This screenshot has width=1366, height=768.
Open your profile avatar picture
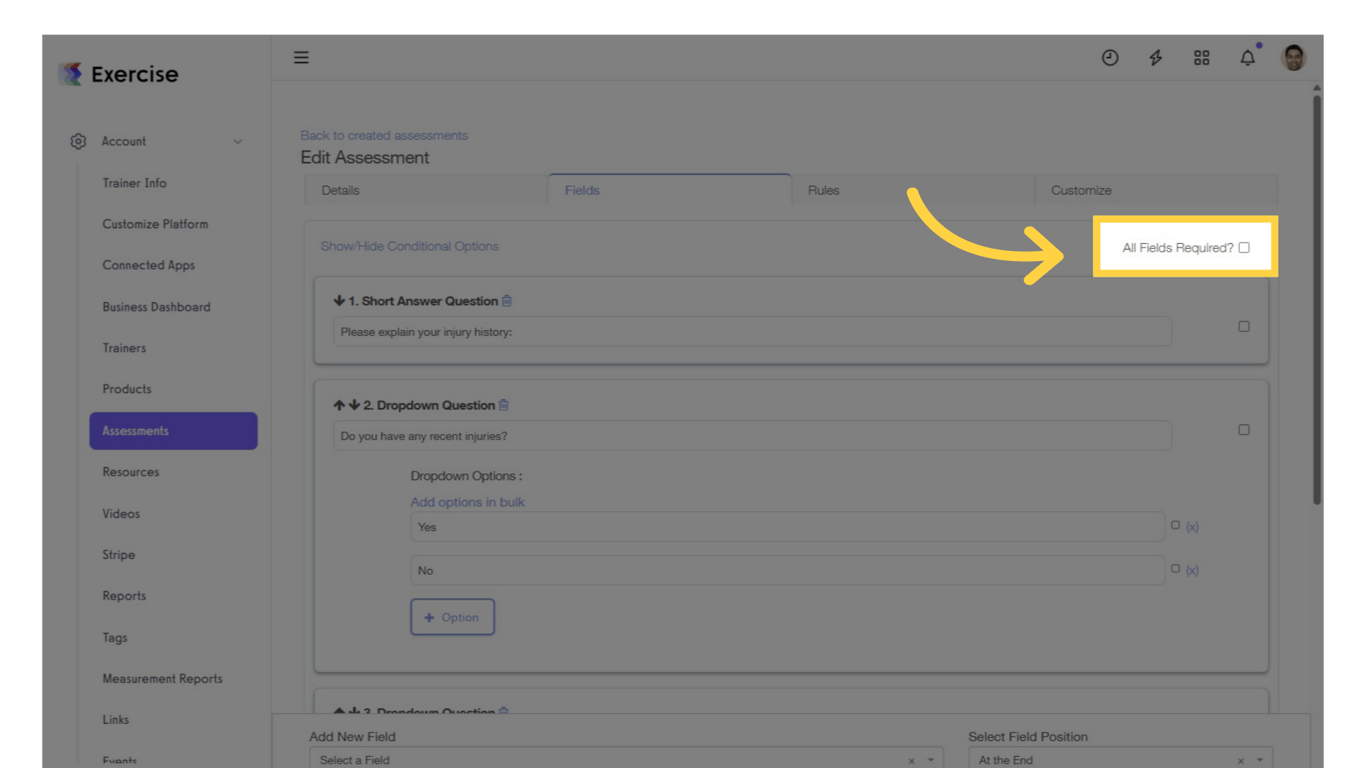point(1293,57)
